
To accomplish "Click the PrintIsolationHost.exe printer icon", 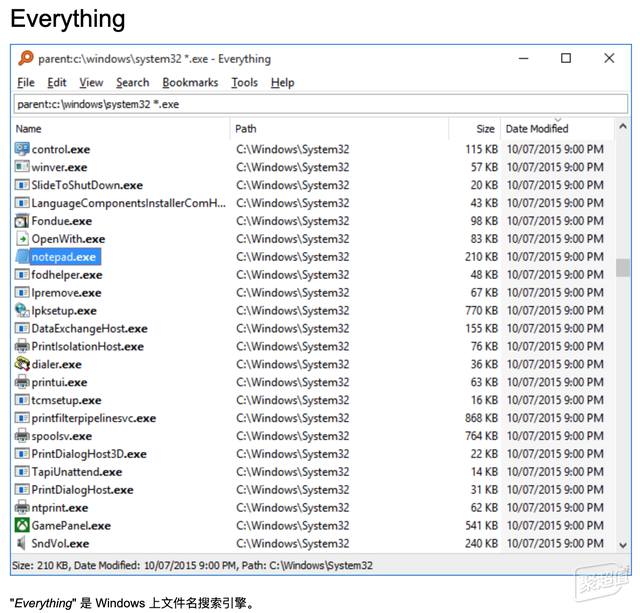I will [x=22, y=346].
